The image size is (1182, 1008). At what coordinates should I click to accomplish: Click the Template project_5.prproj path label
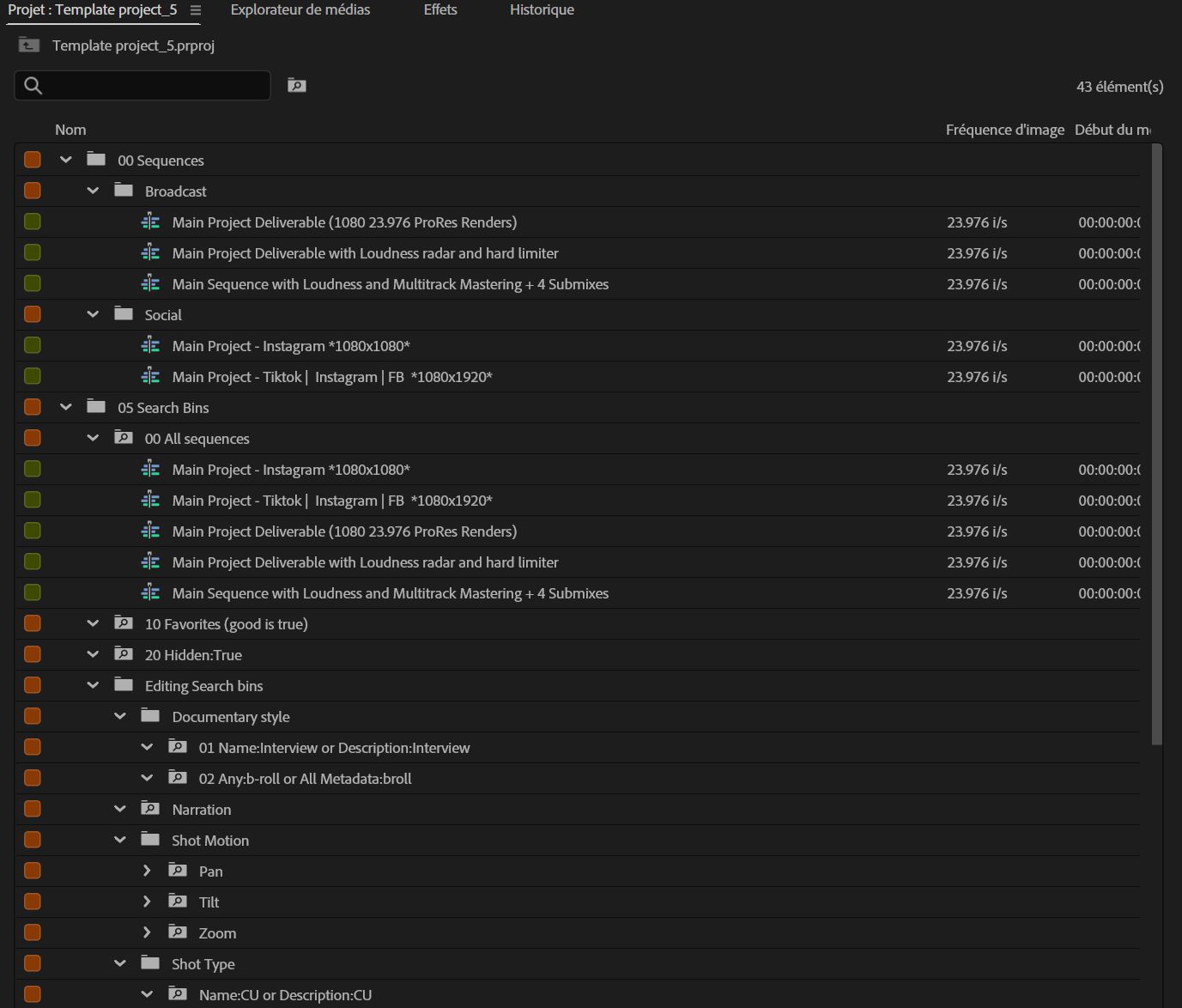click(x=133, y=46)
